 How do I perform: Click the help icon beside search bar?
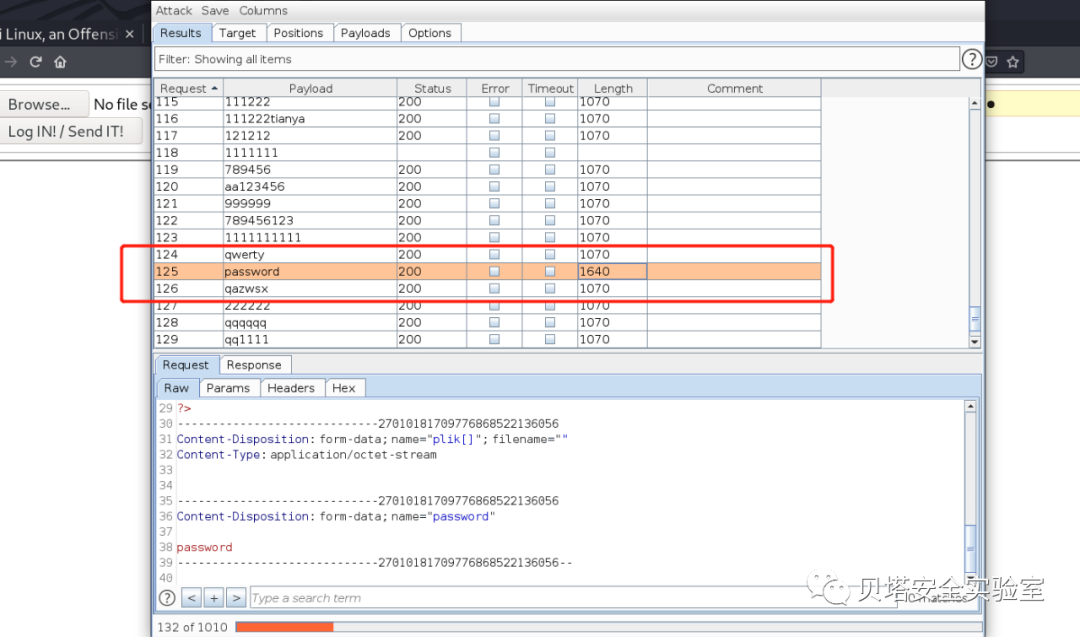click(167, 598)
